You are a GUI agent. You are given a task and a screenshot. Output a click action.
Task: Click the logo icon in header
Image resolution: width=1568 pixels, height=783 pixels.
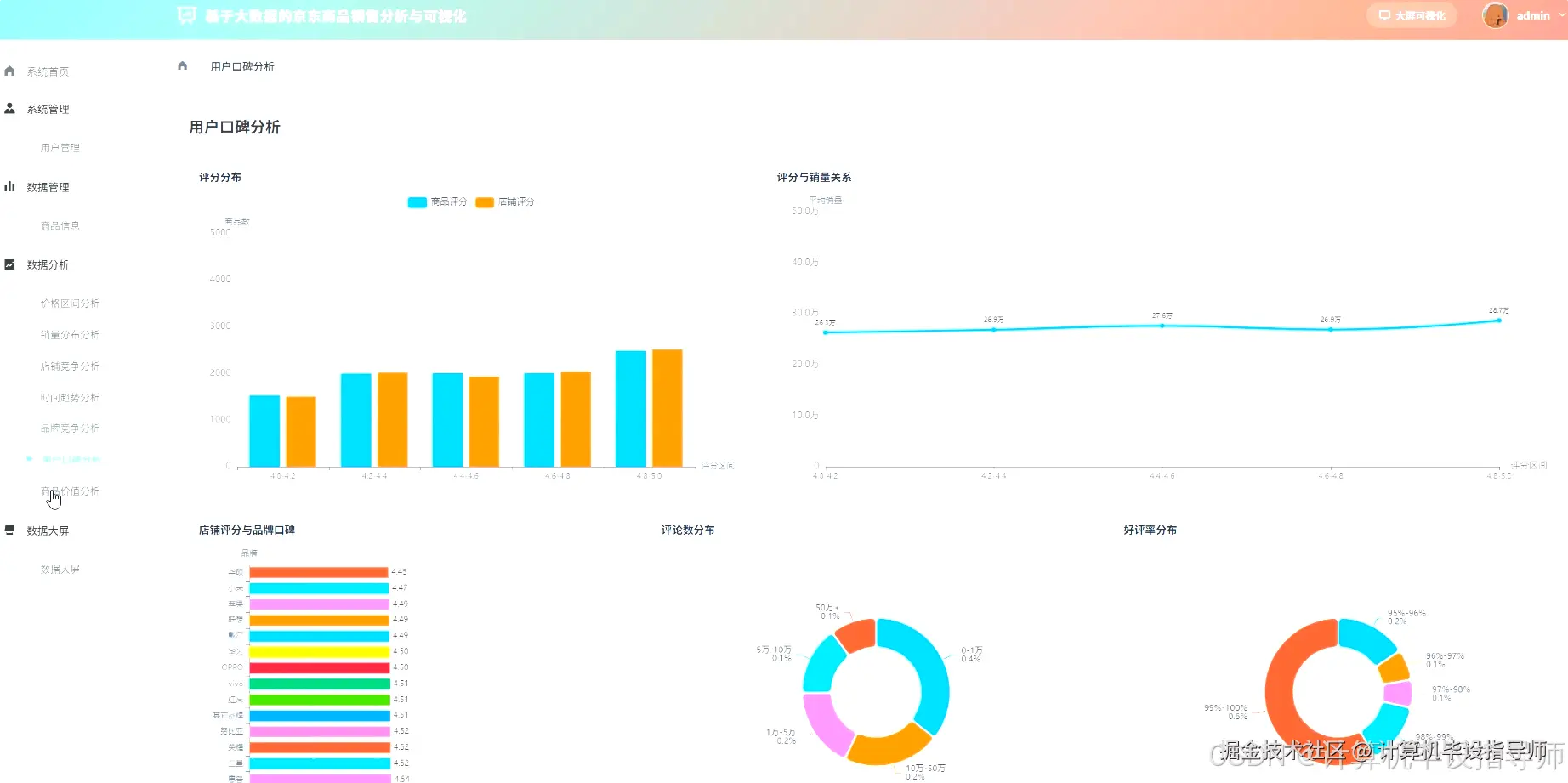[186, 15]
